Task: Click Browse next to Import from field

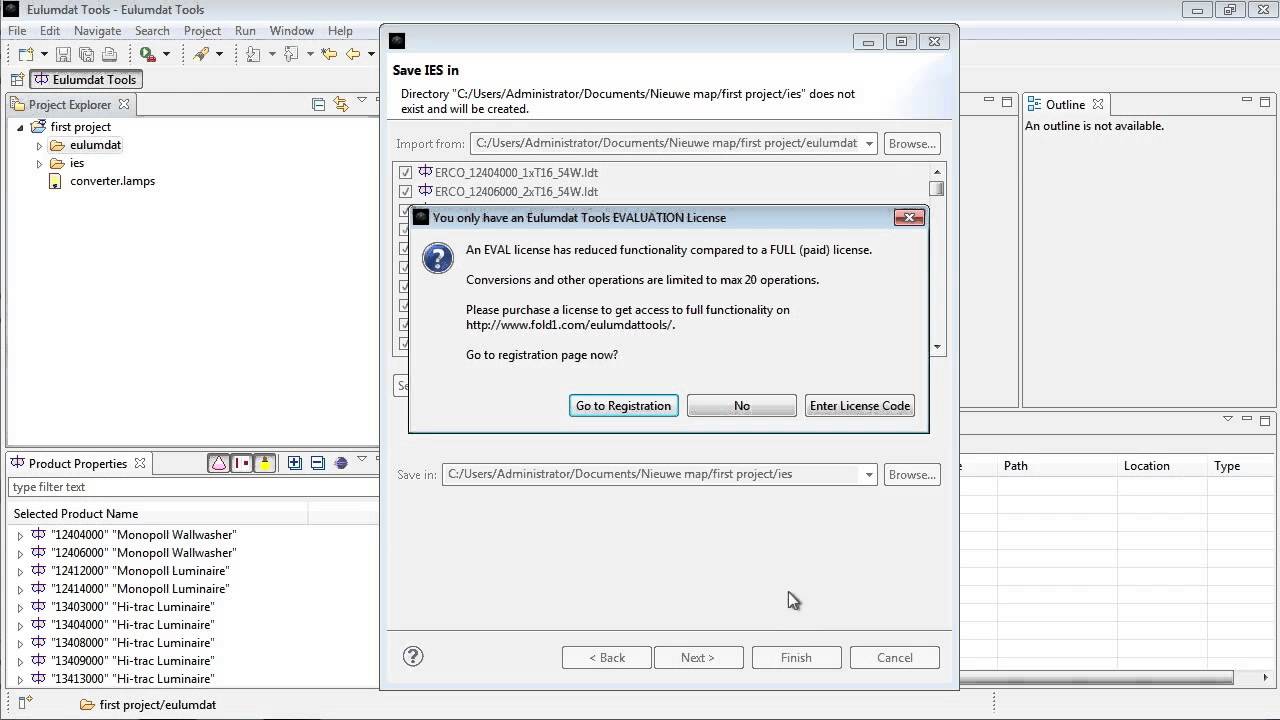Action: coord(912,143)
